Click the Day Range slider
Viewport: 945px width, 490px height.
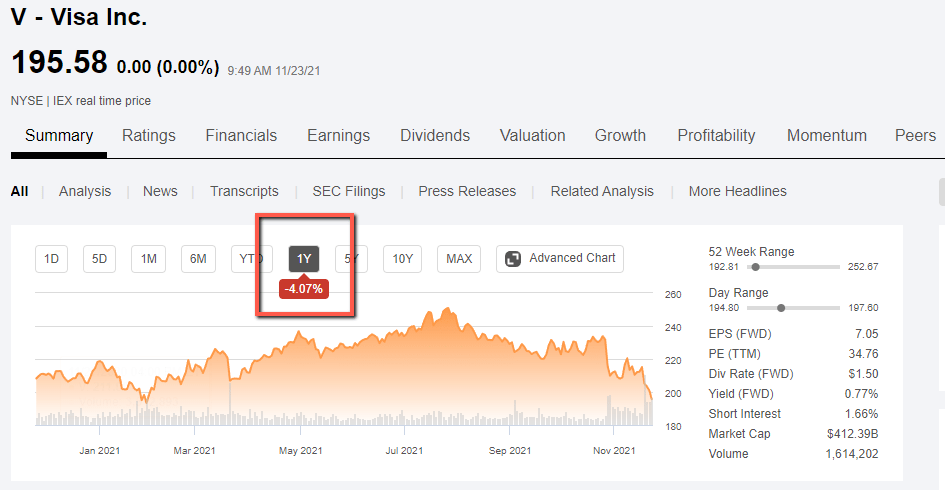tap(793, 308)
